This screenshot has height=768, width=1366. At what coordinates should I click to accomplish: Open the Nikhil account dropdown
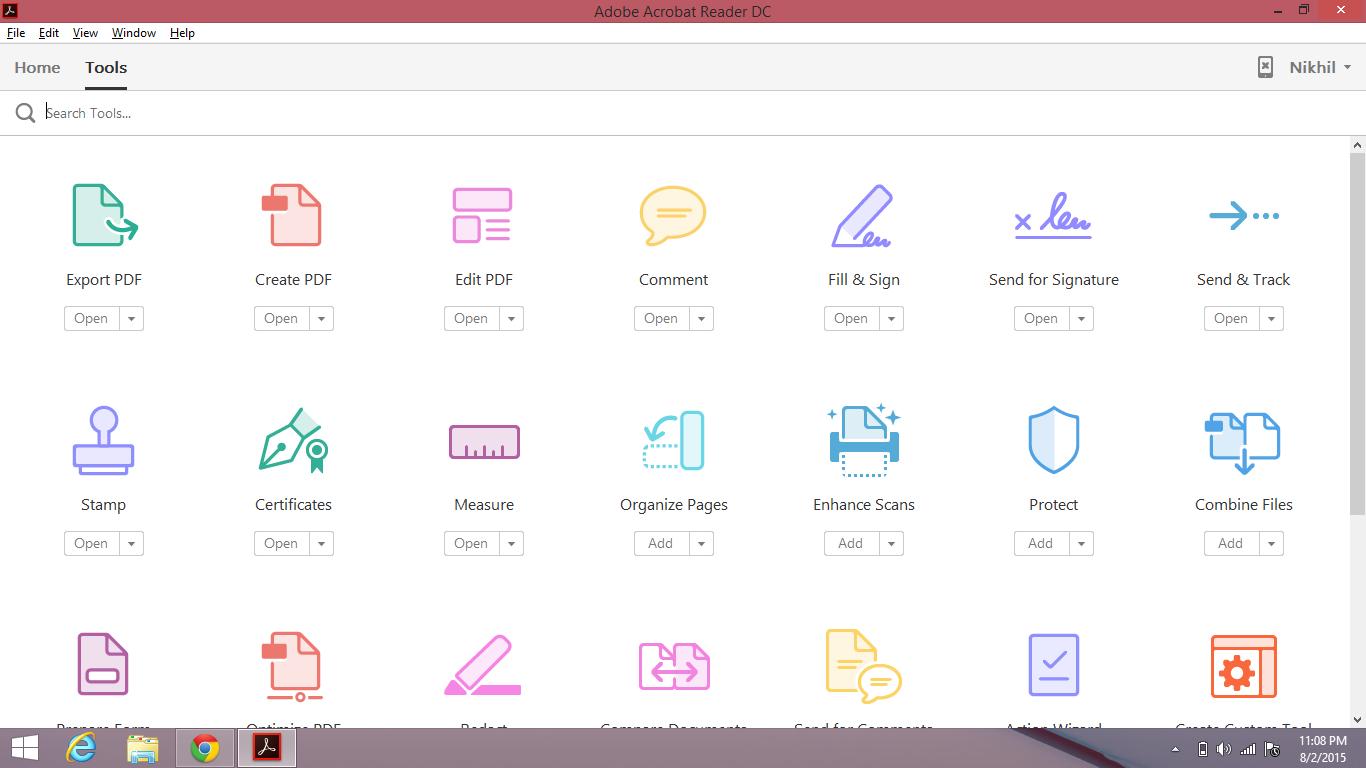point(1319,67)
